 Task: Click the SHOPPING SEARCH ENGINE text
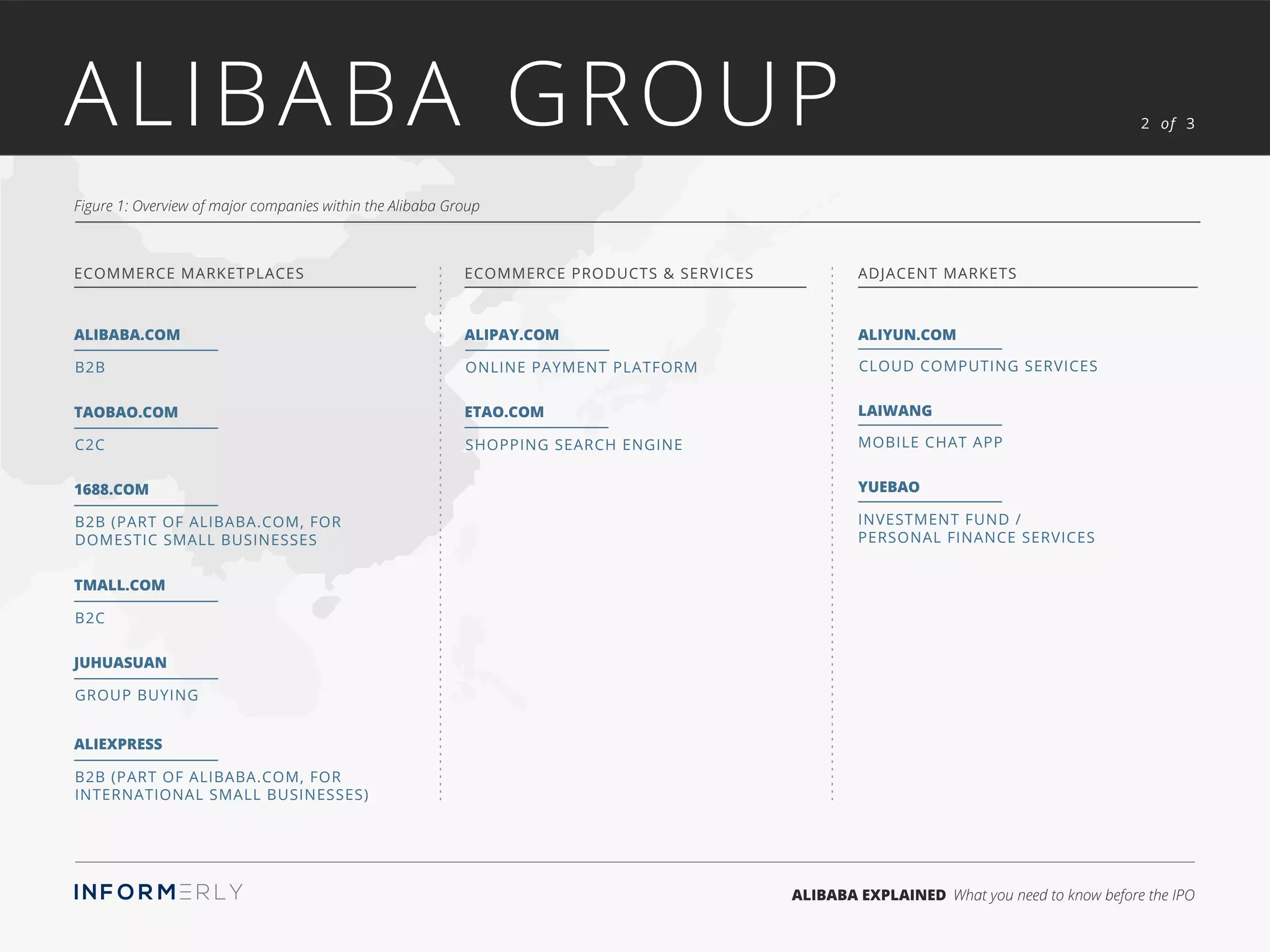574,445
